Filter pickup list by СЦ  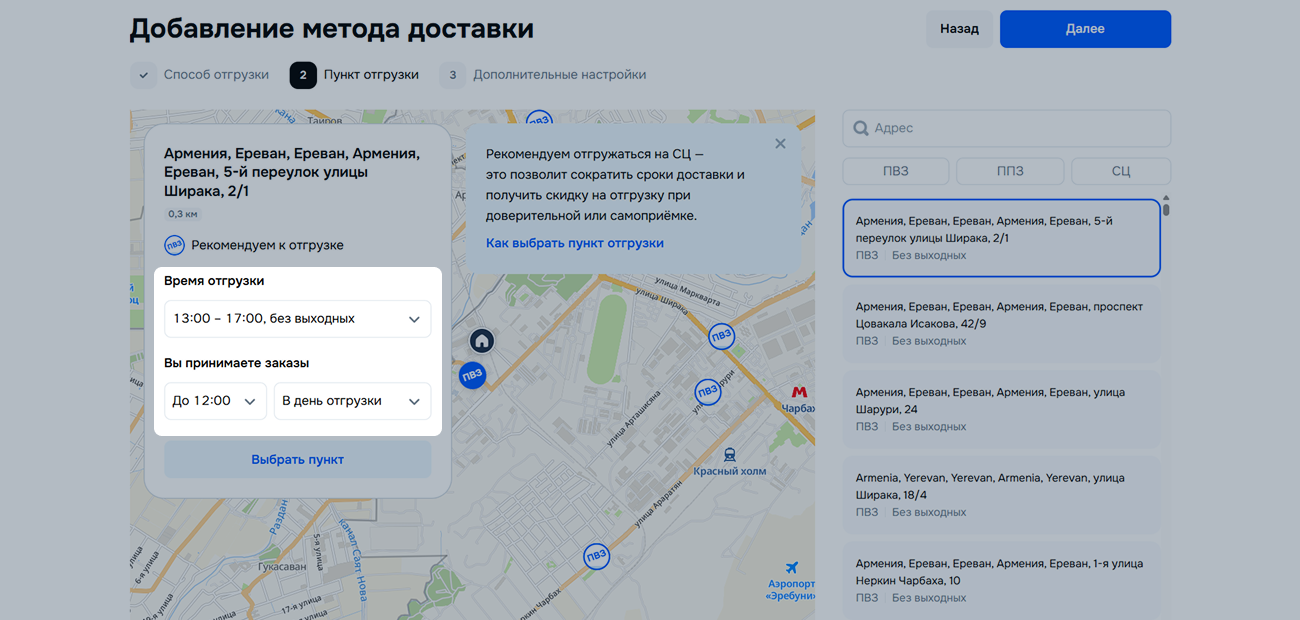tap(1120, 171)
